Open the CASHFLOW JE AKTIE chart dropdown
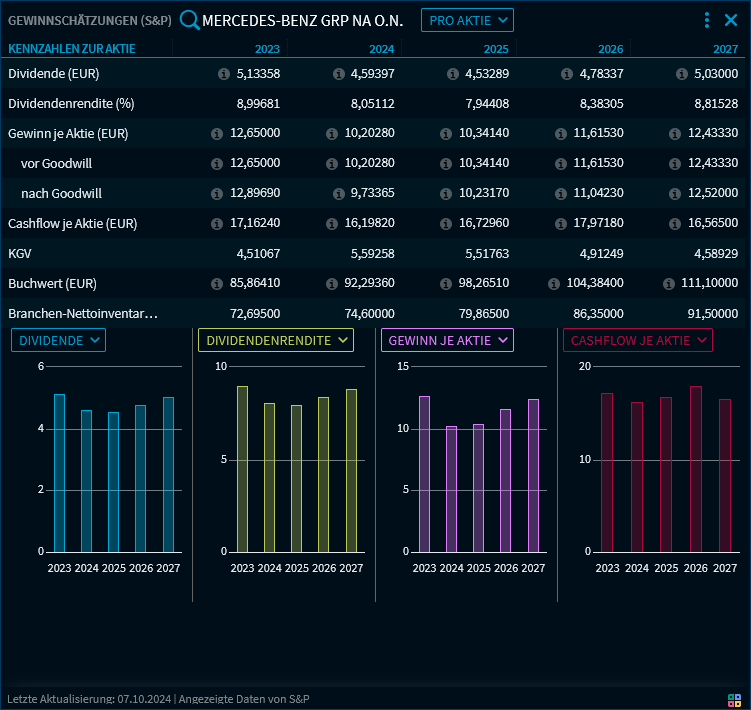Viewport: 751px width, 710px height. click(x=638, y=341)
